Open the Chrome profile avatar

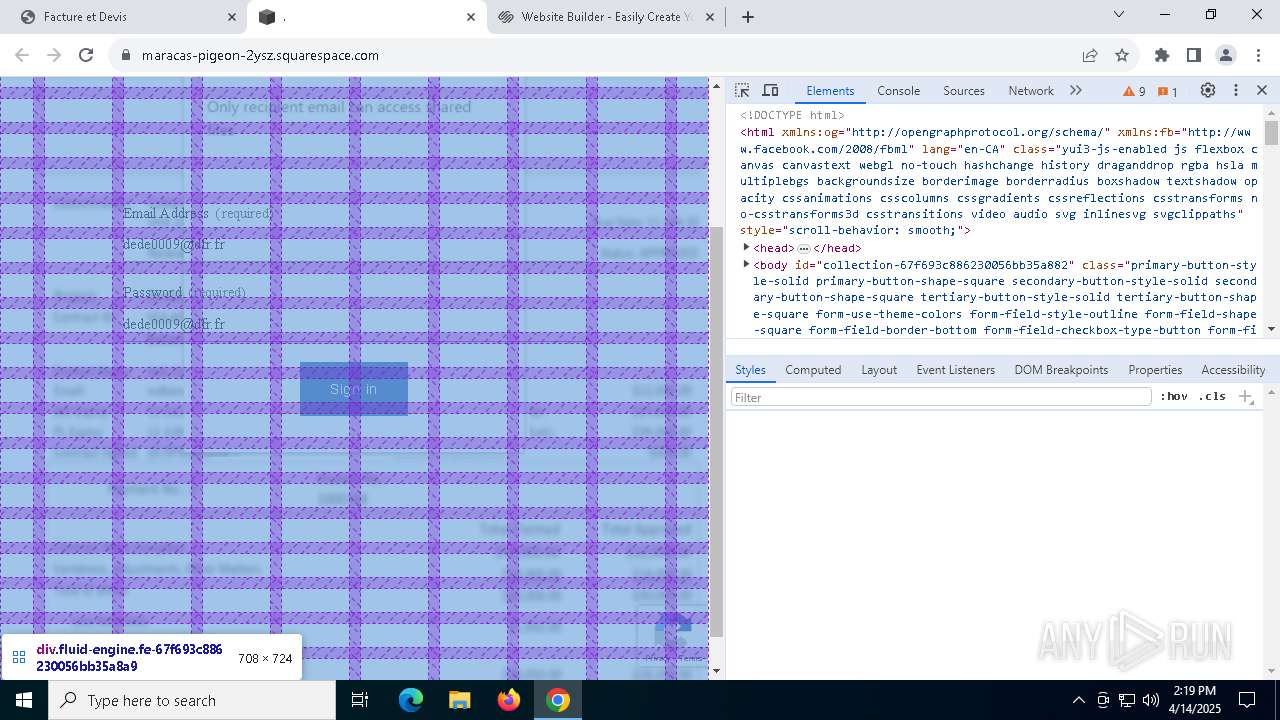pos(1226,55)
